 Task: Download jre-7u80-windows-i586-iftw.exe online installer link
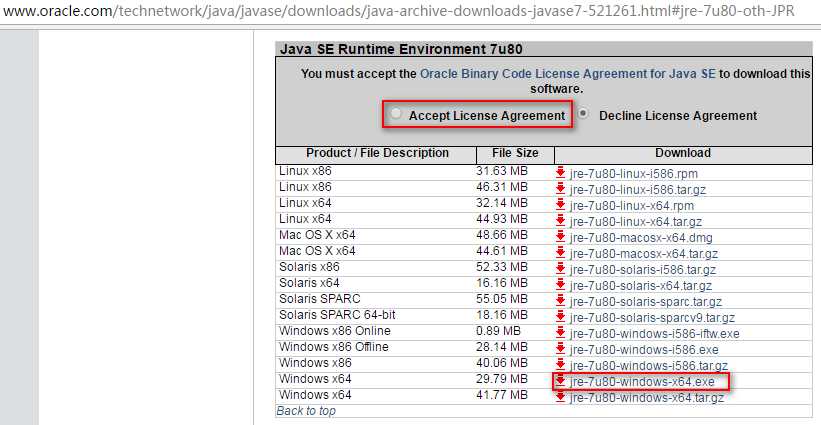[x=654, y=334]
